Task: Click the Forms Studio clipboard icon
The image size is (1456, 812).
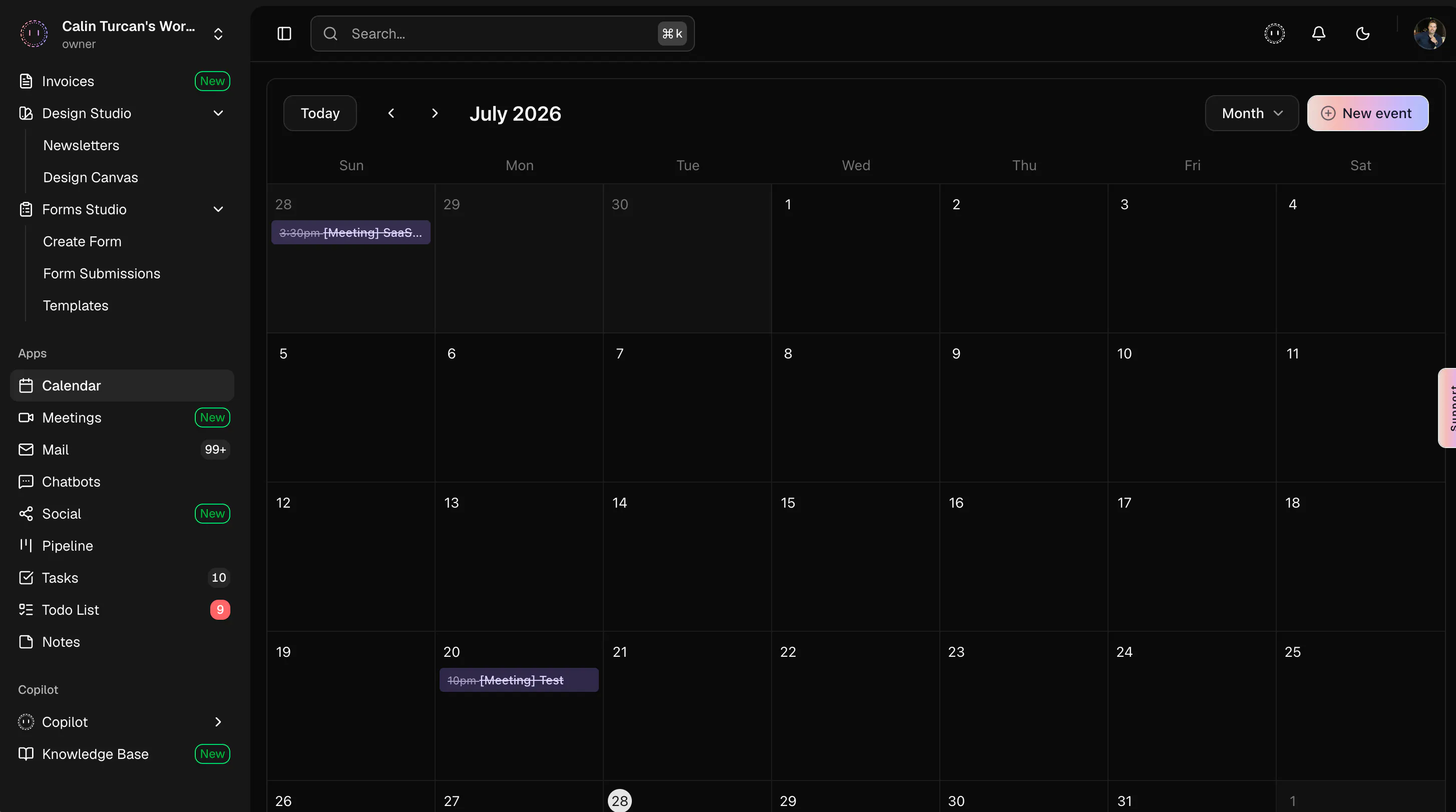Action: tap(26, 210)
